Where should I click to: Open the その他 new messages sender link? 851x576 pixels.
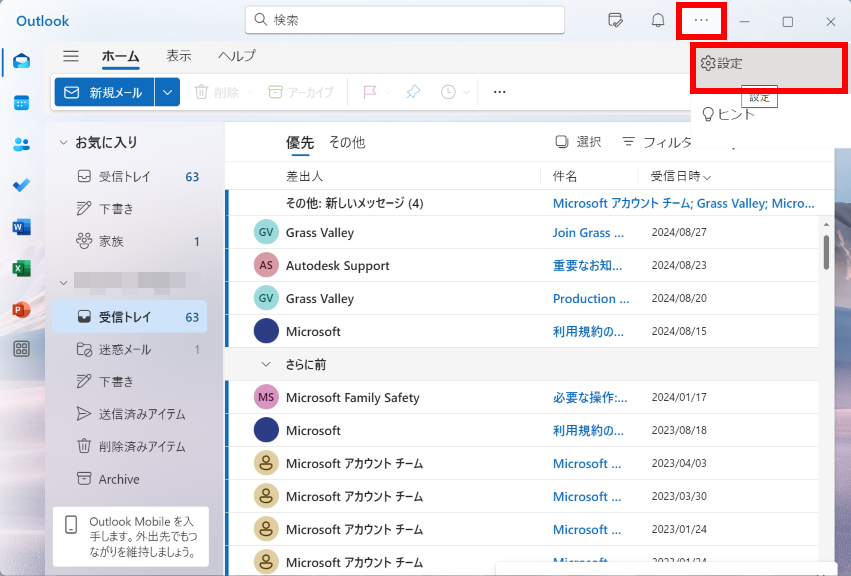point(683,203)
